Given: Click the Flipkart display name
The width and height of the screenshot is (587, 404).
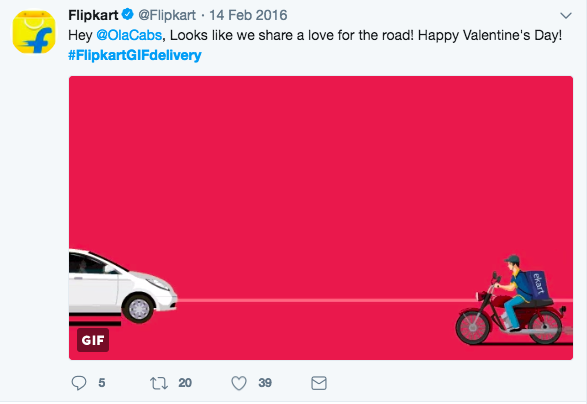Looking at the screenshot, I should point(93,15).
